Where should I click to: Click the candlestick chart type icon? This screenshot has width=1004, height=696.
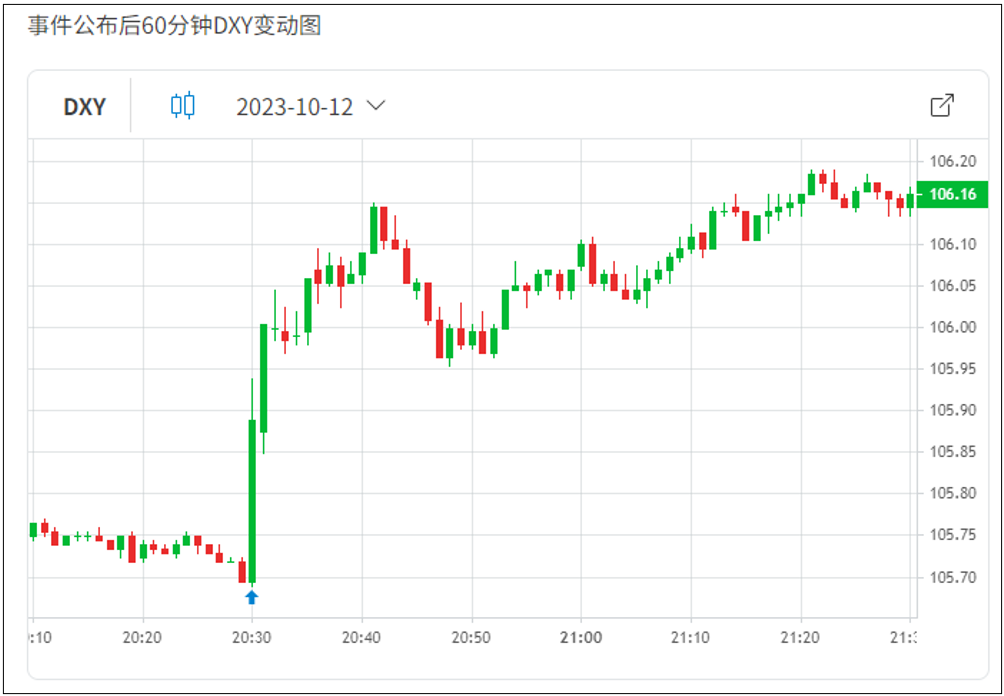183,106
